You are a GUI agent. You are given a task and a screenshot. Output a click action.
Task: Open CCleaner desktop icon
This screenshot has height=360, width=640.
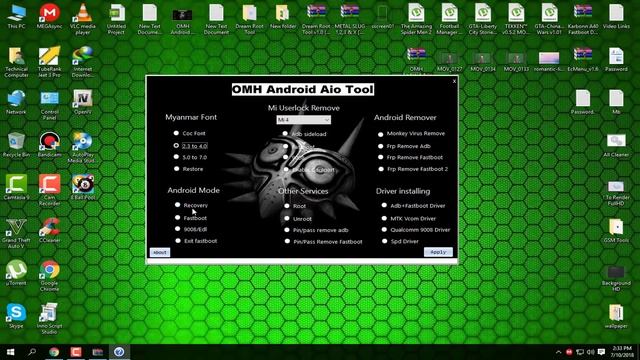point(49,231)
